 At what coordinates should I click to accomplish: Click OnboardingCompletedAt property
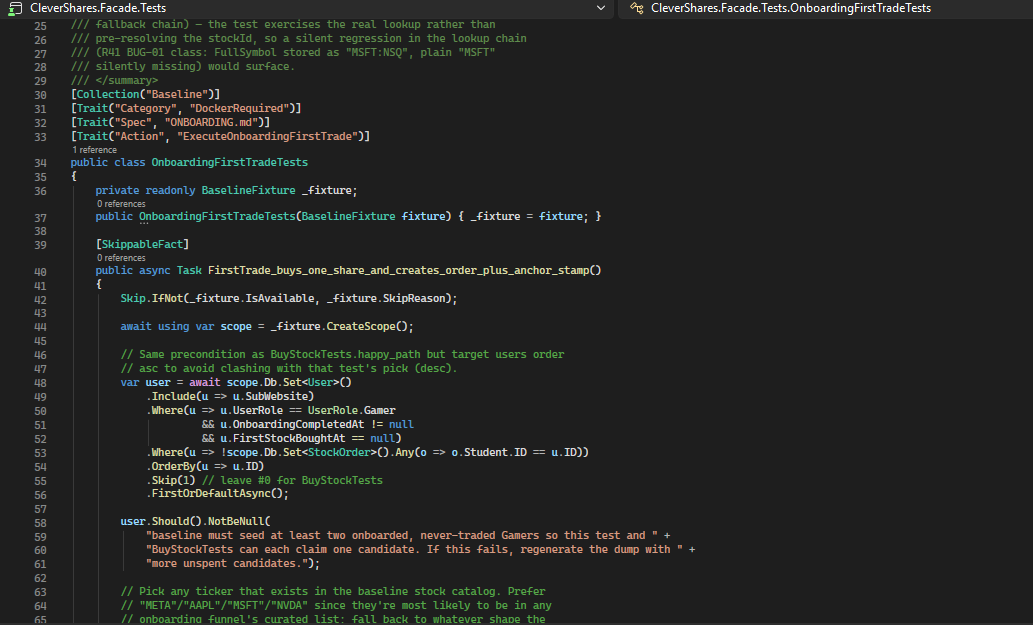(x=298, y=424)
